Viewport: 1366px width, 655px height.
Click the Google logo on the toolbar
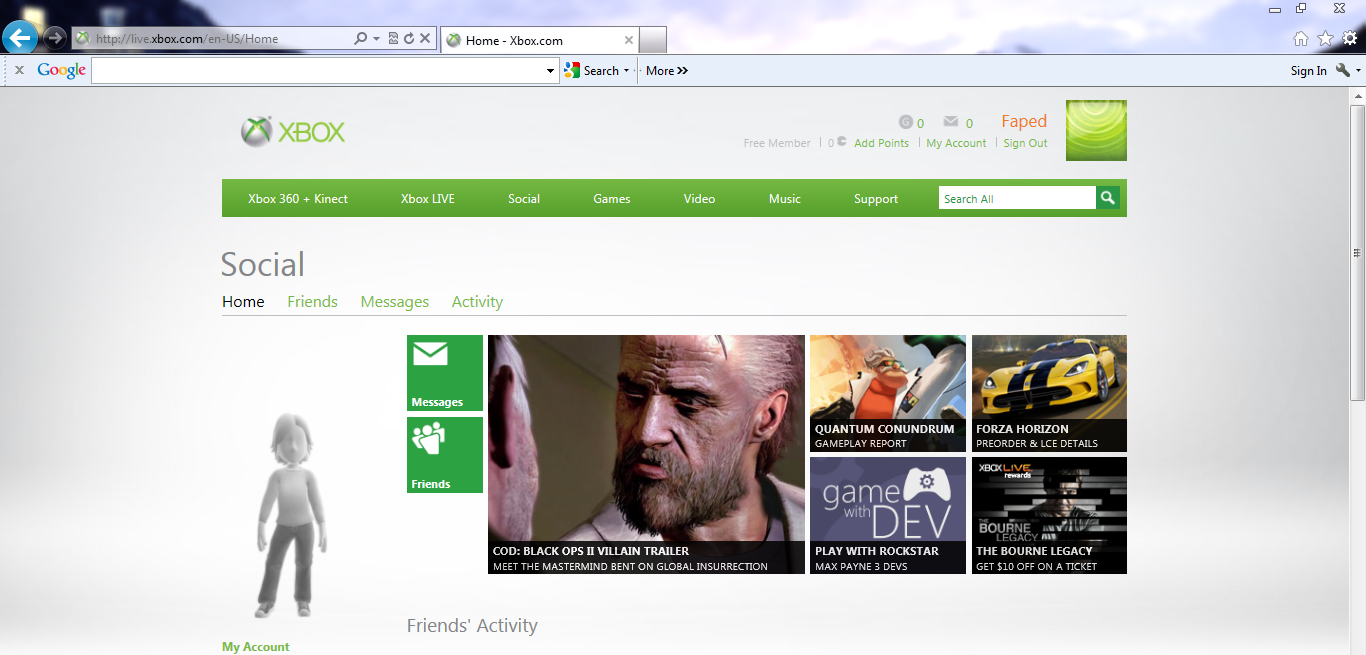coord(61,70)
